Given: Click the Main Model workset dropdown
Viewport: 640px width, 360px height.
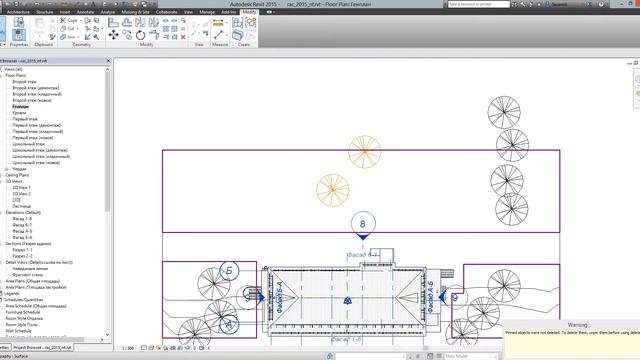Looking at the screenshot, I should coord(471,356).
